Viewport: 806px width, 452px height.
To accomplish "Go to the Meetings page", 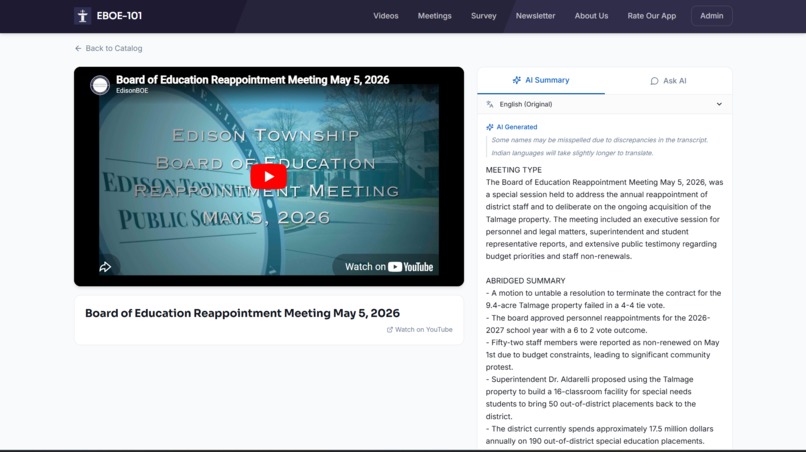I will coord(434,16).
